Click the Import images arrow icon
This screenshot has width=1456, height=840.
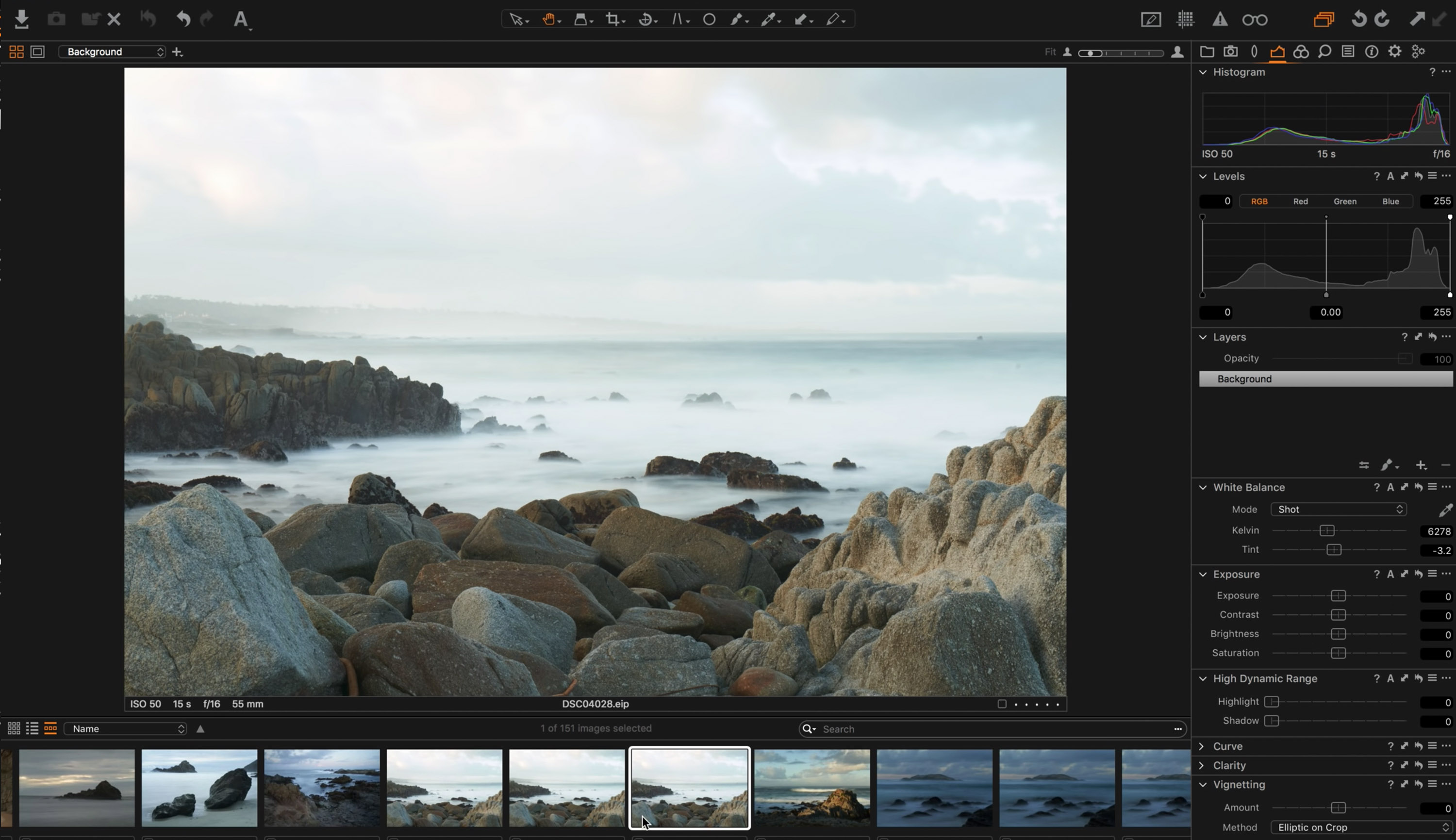pyautogui.click(x=22, y=19)
